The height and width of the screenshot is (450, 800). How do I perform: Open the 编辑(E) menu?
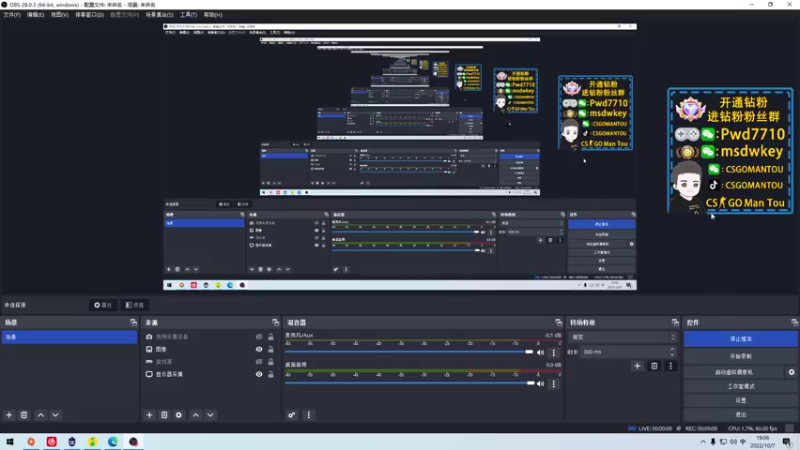pyautogui.click(x=35, y=15)
